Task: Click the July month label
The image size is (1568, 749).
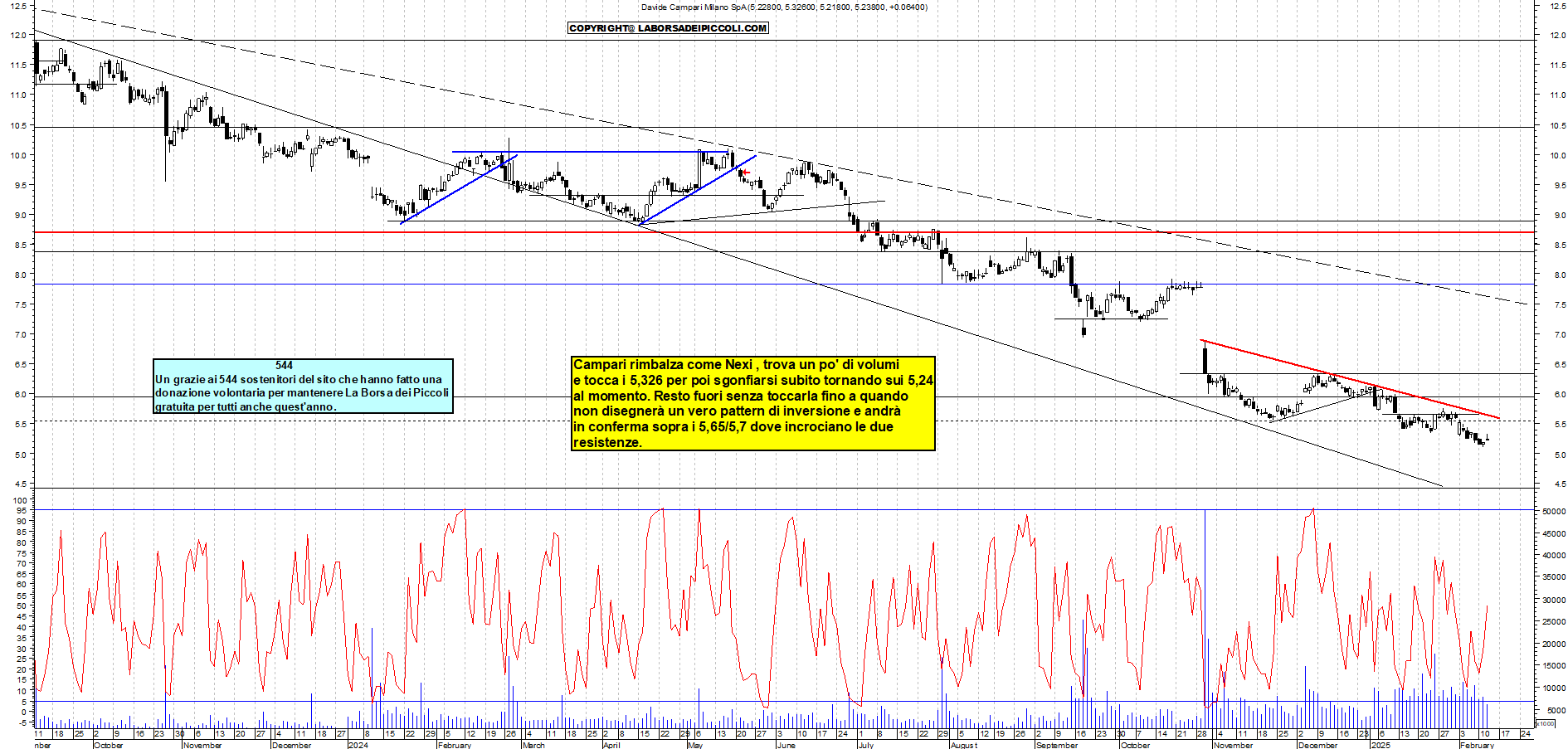Action: pyautogui.click(x=865, y=745)
